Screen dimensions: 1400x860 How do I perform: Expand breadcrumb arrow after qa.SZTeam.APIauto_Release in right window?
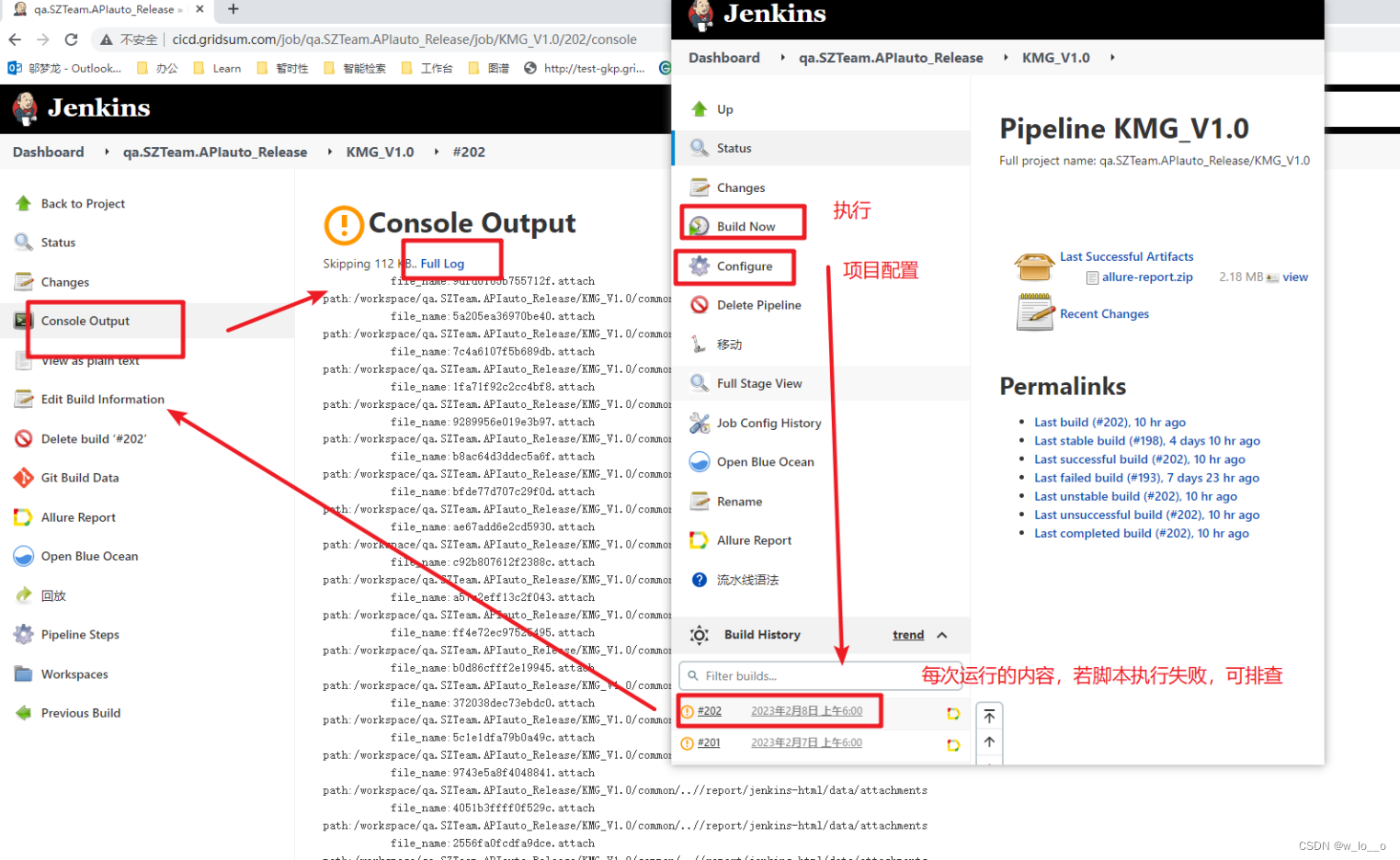1006,57
